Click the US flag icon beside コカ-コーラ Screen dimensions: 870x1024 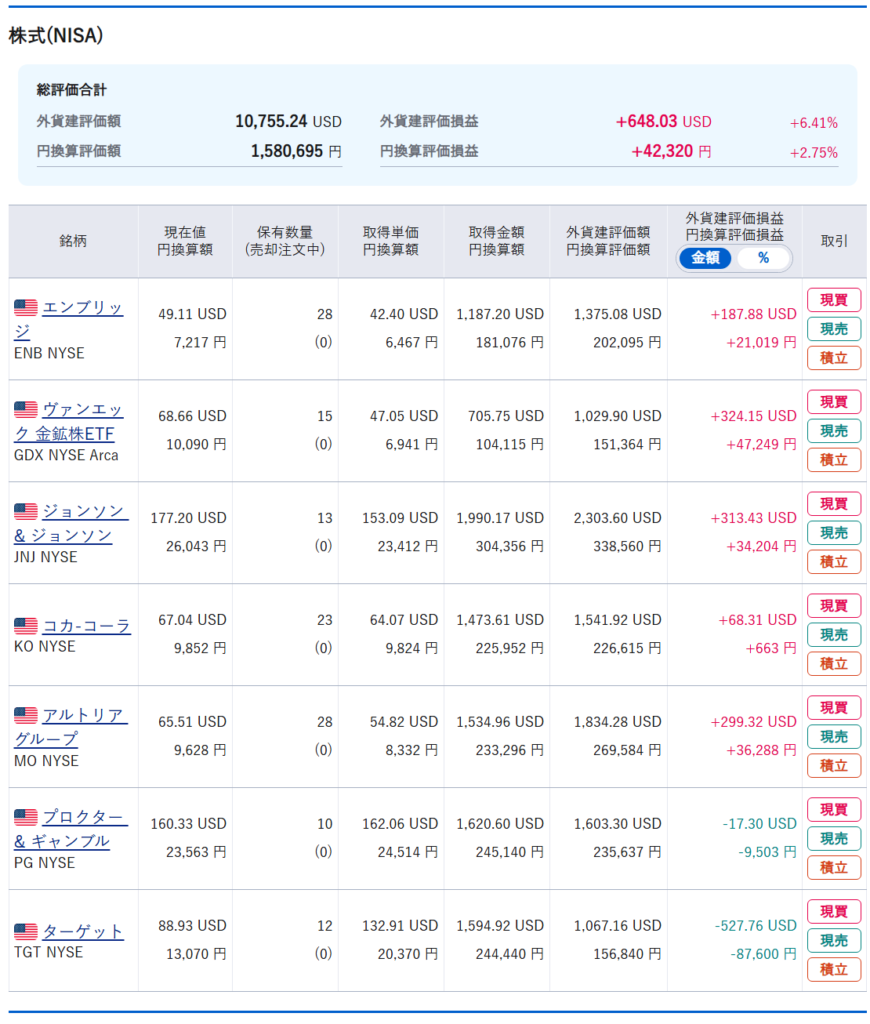click(25, 627)
